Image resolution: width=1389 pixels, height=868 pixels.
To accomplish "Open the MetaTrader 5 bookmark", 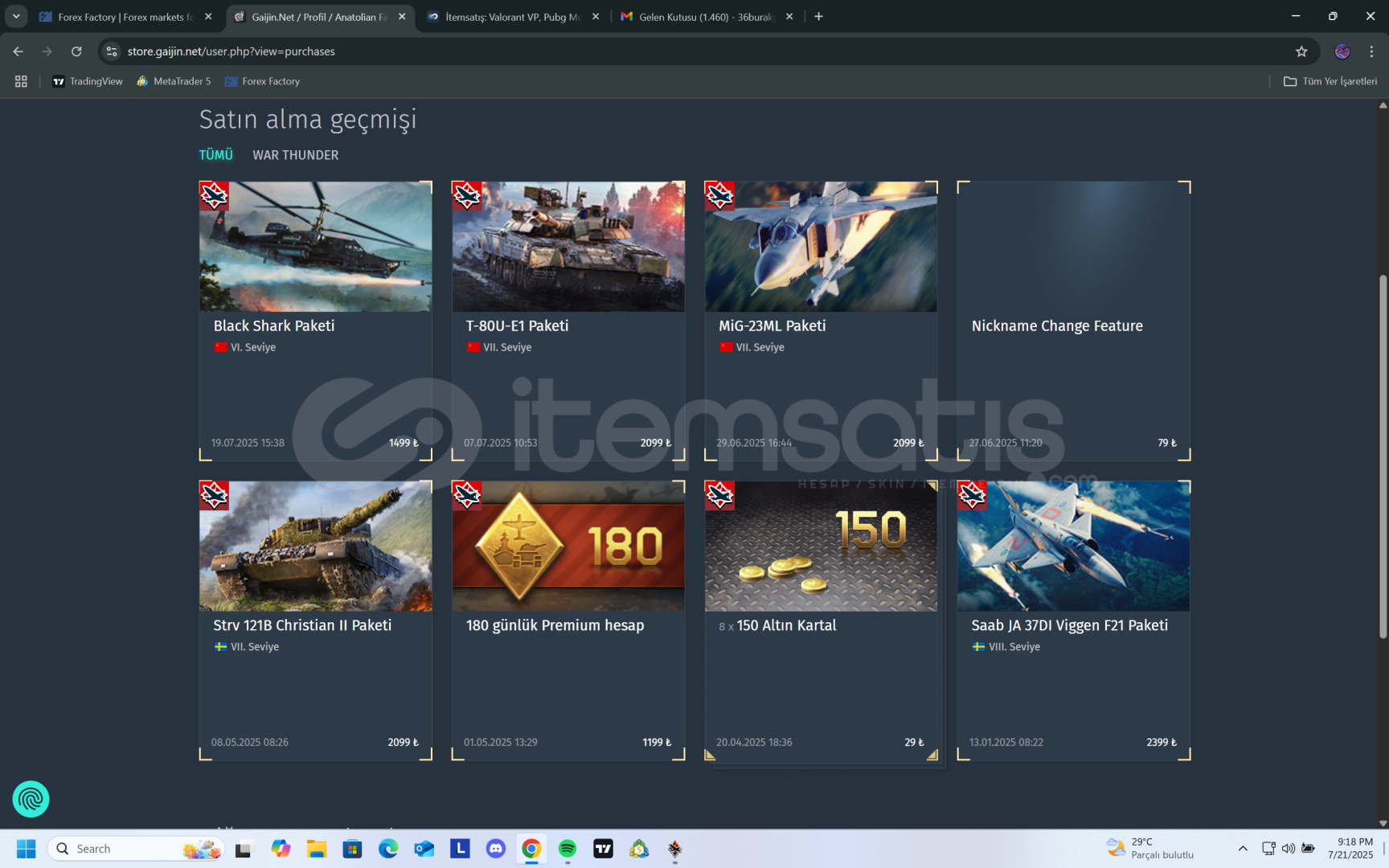I will (x=174, y=81).
